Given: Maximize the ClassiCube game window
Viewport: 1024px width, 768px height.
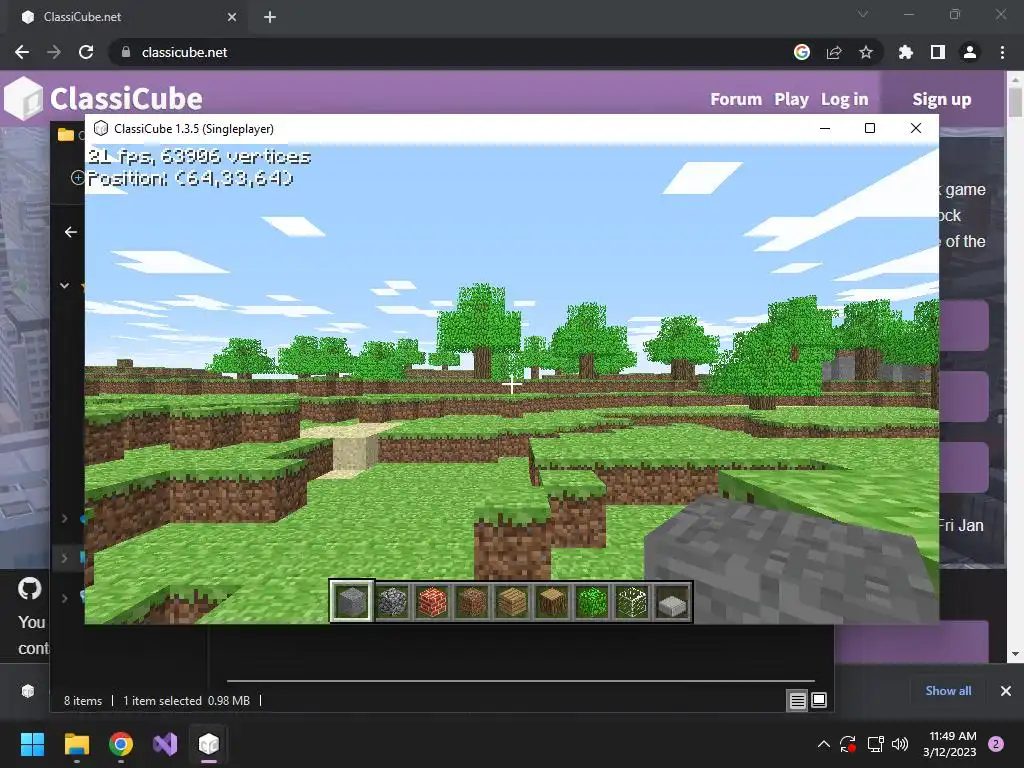Looking at the screenshot, I should pyautogui.click(x=870, y=128).
